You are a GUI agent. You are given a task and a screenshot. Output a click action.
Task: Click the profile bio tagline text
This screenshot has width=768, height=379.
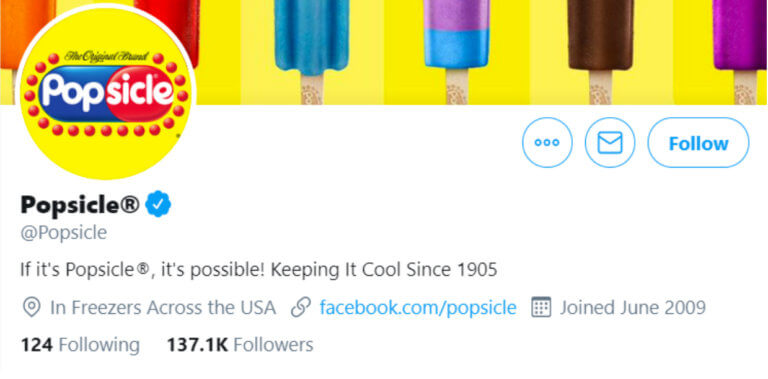[259, 270]
